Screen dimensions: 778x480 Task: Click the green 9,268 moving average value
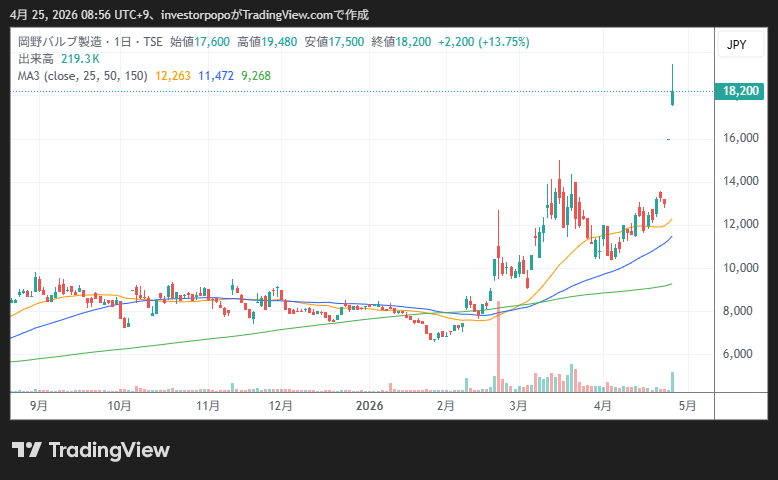tap(256, 75)
